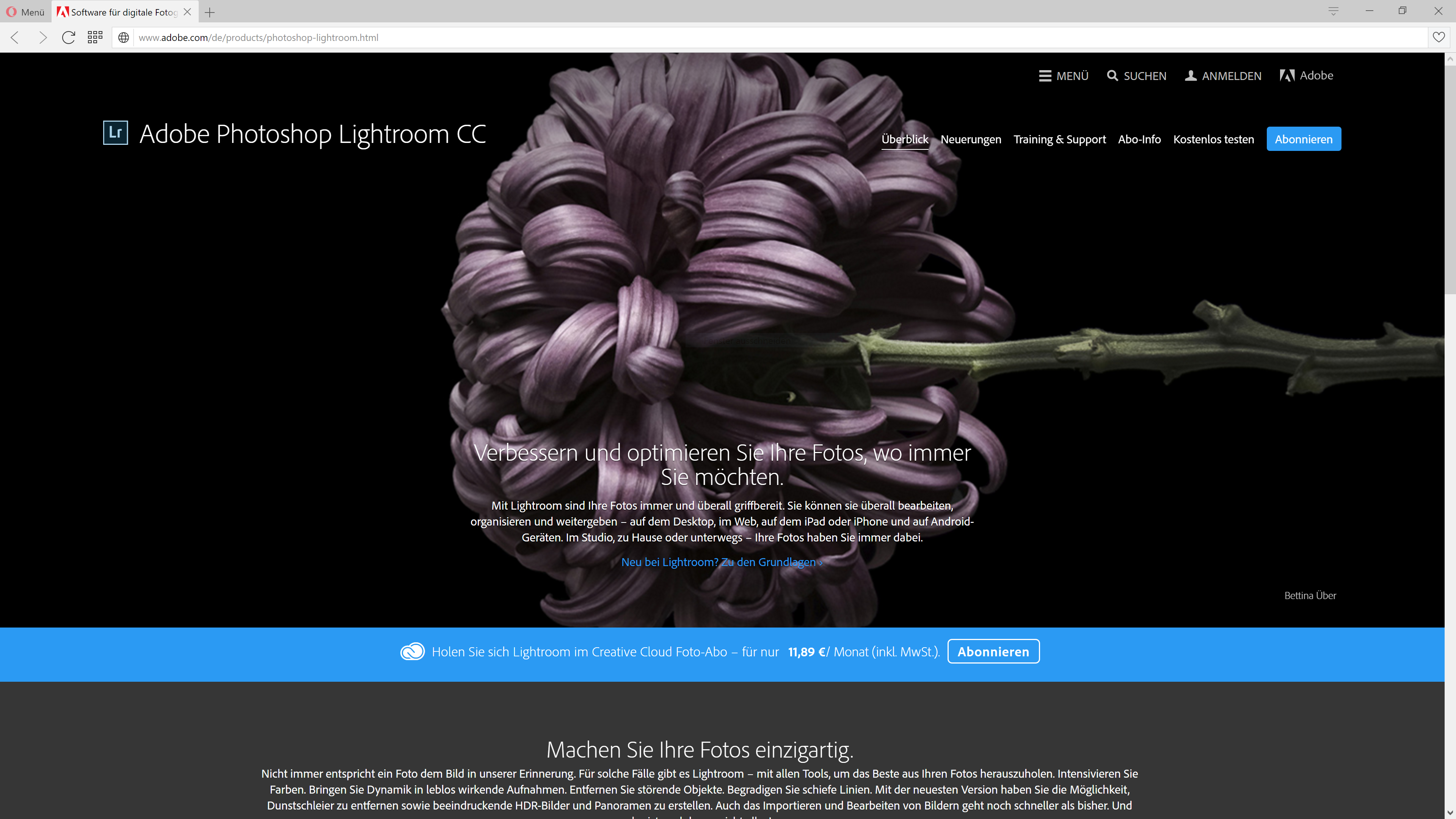Click the browser forward arrow
This screenshot has width=1456, height=819.
tap(42, 38)
